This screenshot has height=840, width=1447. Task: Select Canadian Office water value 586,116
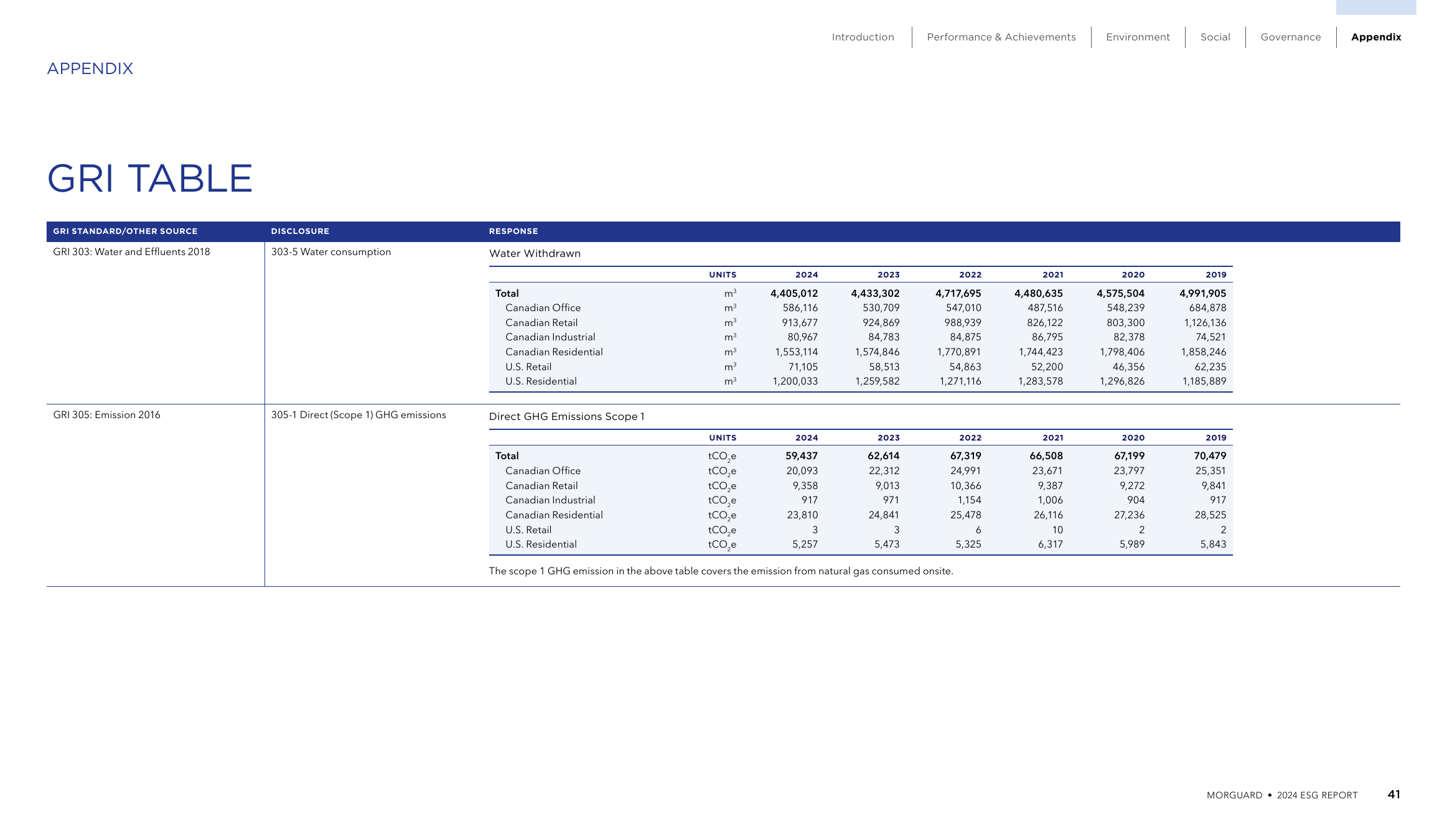[x=800, y=308]
